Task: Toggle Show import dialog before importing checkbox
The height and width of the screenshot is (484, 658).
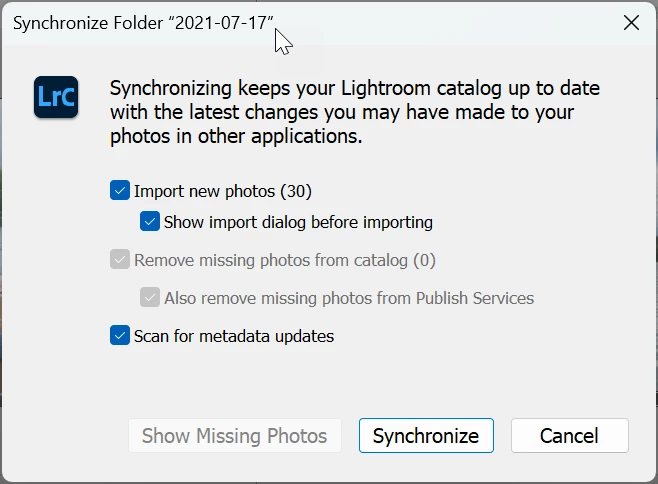Action: [150, 221]
